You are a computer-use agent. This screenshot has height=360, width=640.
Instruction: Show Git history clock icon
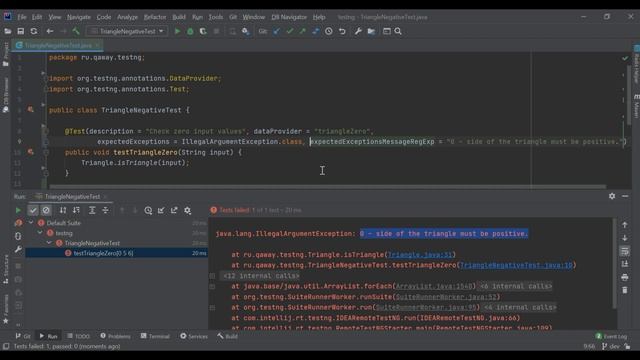(329, 31)
